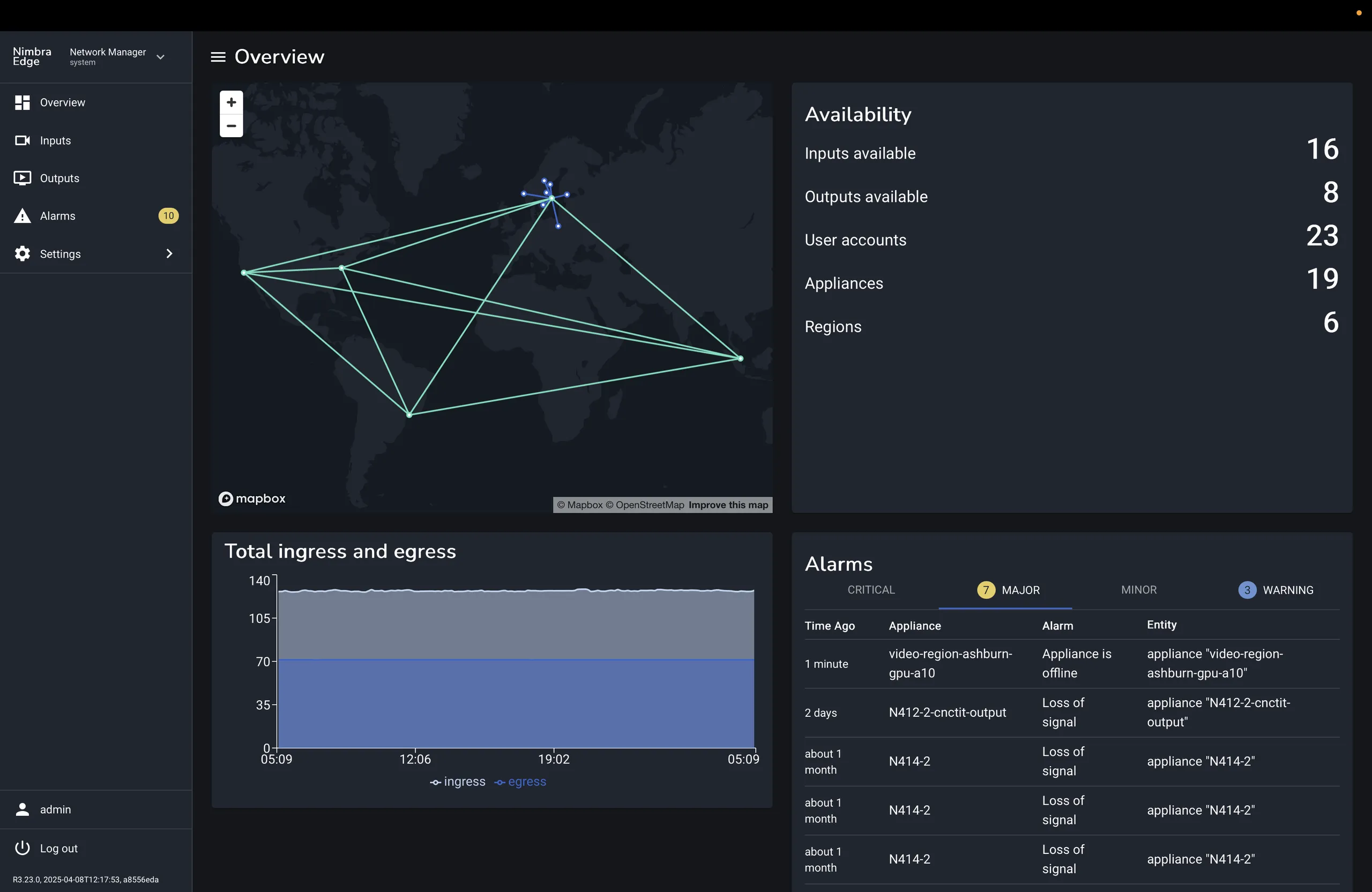Click the Inputs camera icon
The image size is (1372, 892).
pos(22,140)
